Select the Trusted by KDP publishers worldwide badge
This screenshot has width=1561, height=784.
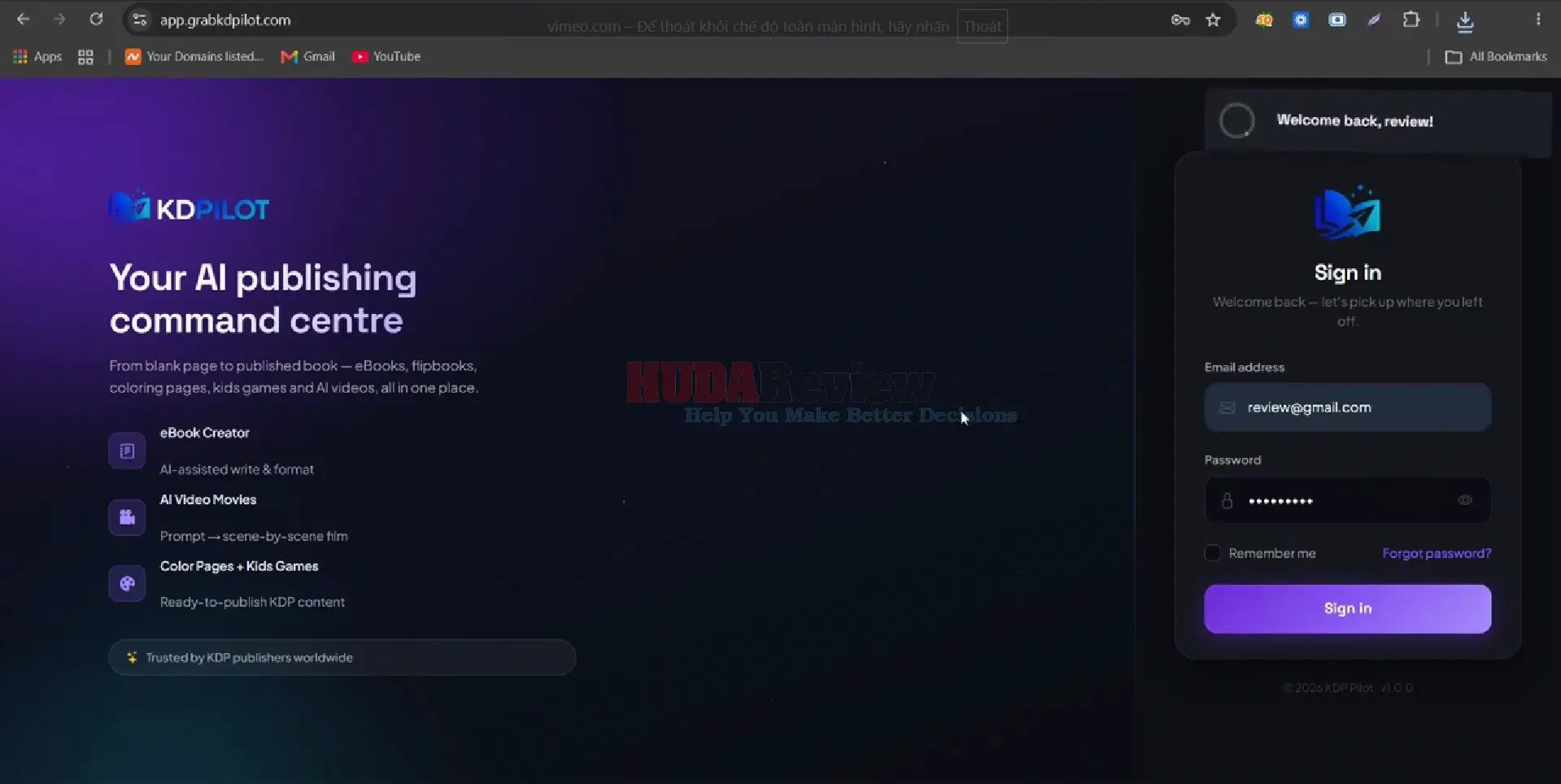click(x=342, y=657)
